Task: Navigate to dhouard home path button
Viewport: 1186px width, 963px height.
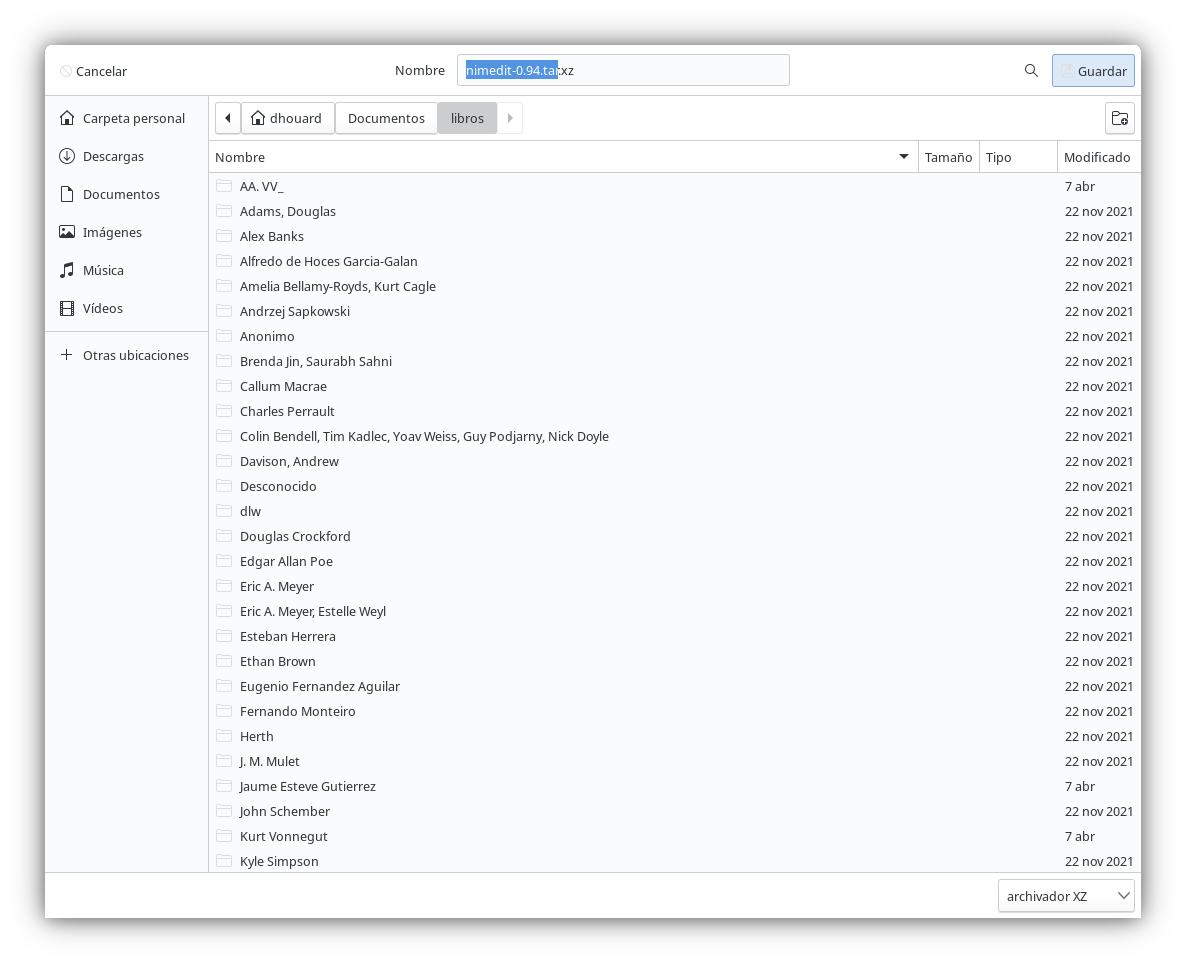Action: coord(287,118)
